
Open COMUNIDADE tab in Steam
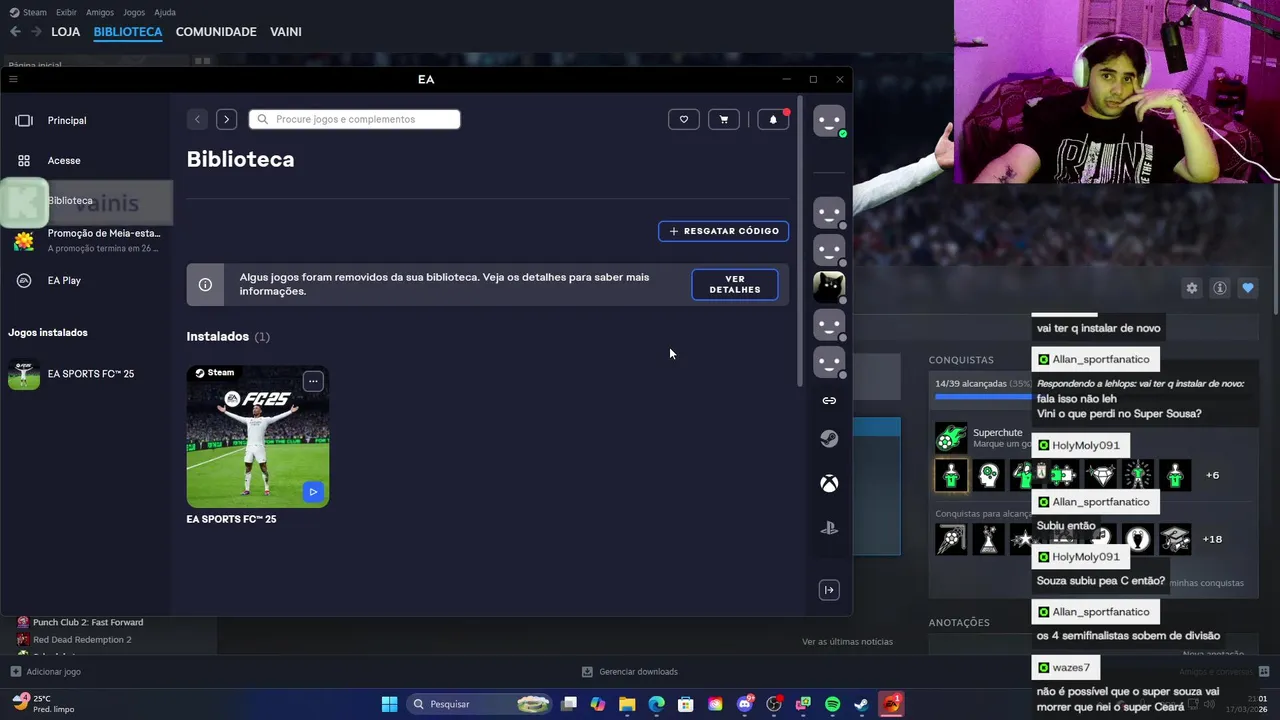coord(216,32)
